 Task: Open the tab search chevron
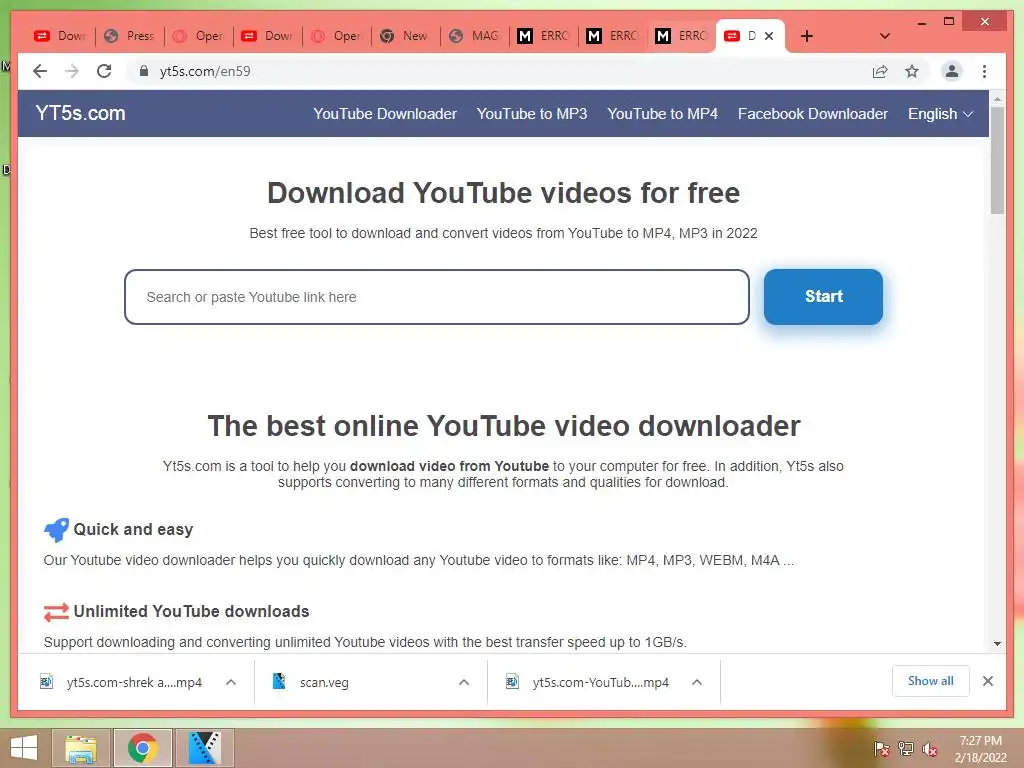884,36
